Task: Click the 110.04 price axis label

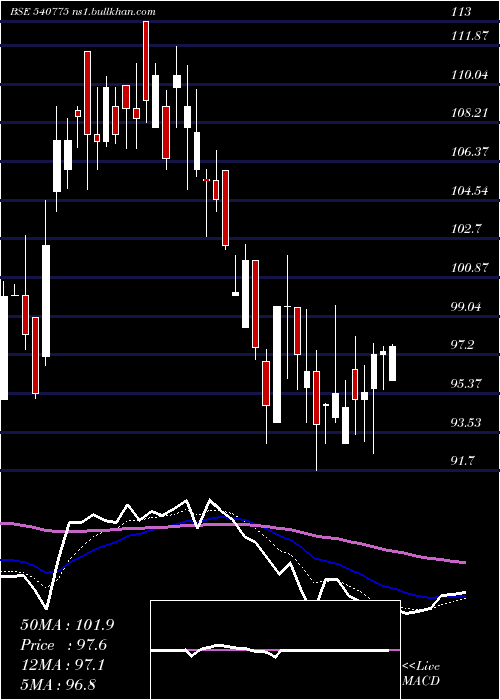Action: click(x=469, y=75)
